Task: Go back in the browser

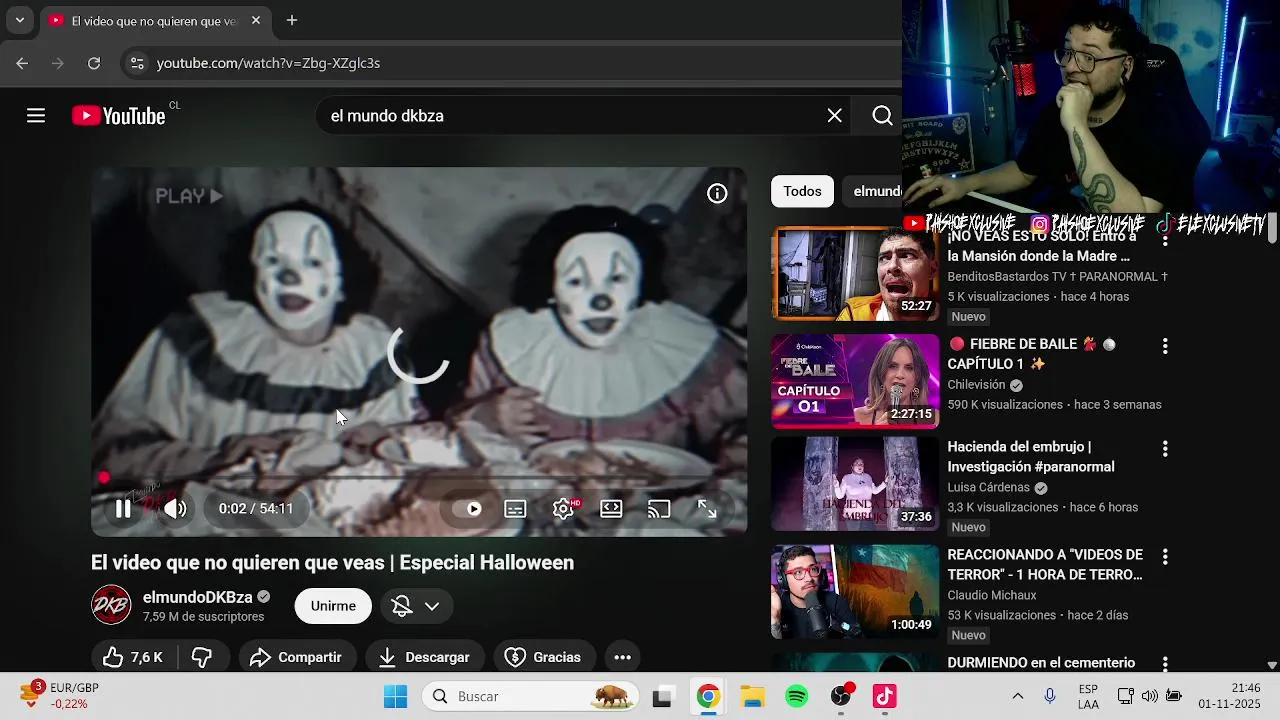Action: [22, 63]
